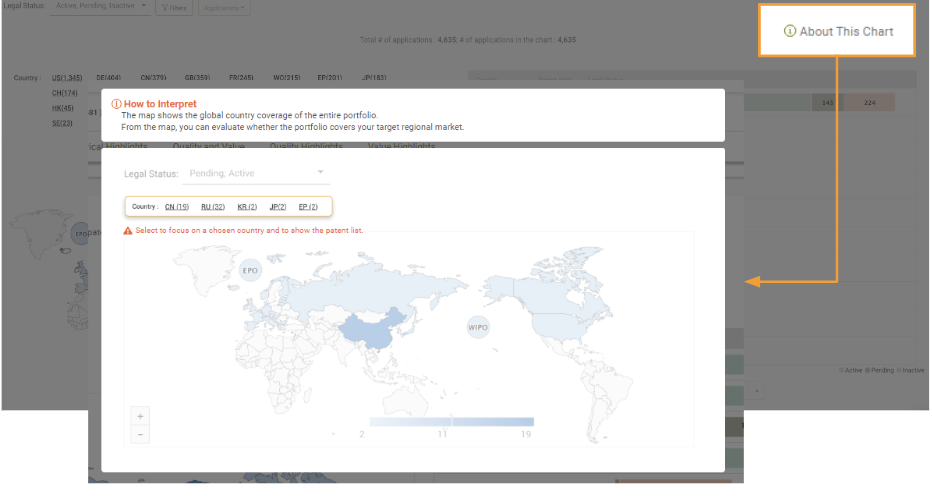Switch to the Value Highlights tab
This screenshot has height=496, width=932.
(x=402, y=146)
